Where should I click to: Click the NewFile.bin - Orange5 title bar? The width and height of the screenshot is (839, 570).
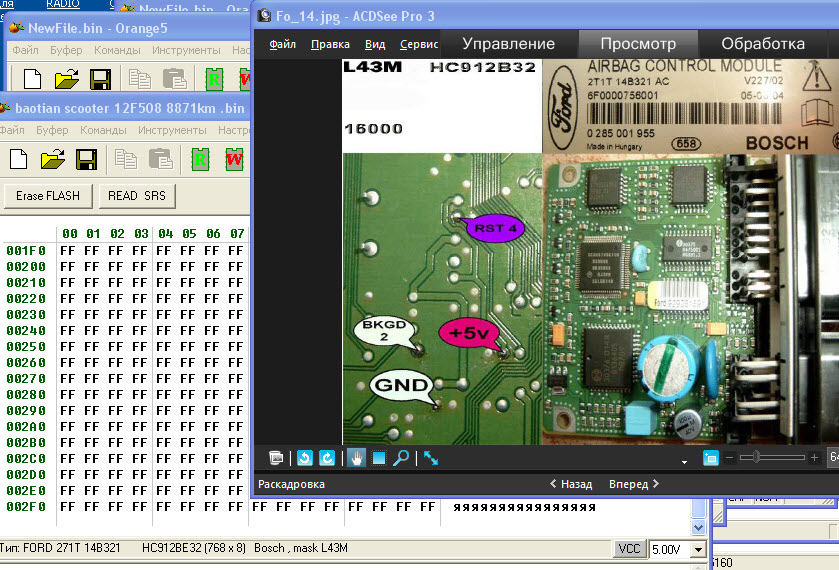point(128,28)
